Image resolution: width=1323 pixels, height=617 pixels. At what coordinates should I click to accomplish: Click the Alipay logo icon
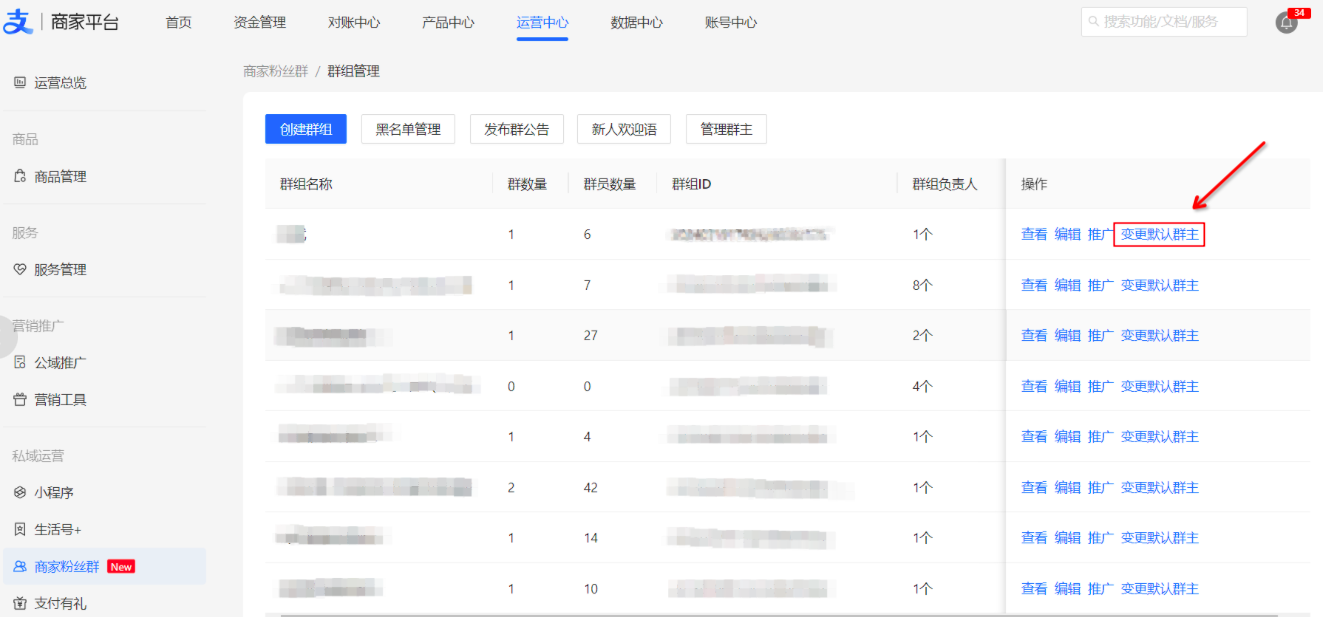point(18,22)
